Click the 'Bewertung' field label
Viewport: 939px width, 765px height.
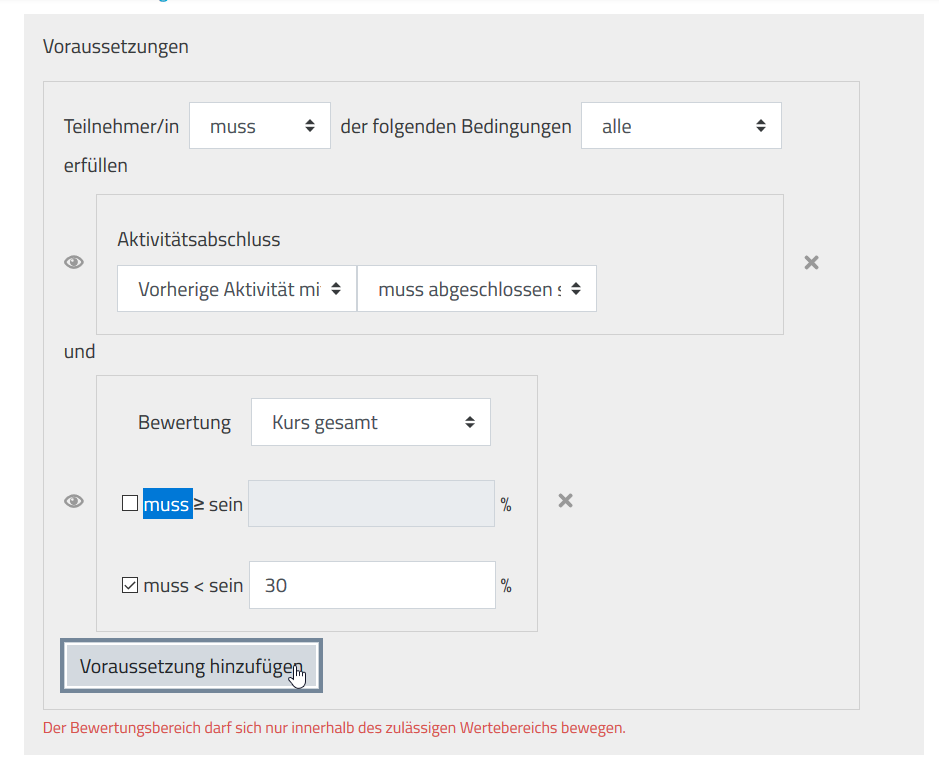click(184, 423)
